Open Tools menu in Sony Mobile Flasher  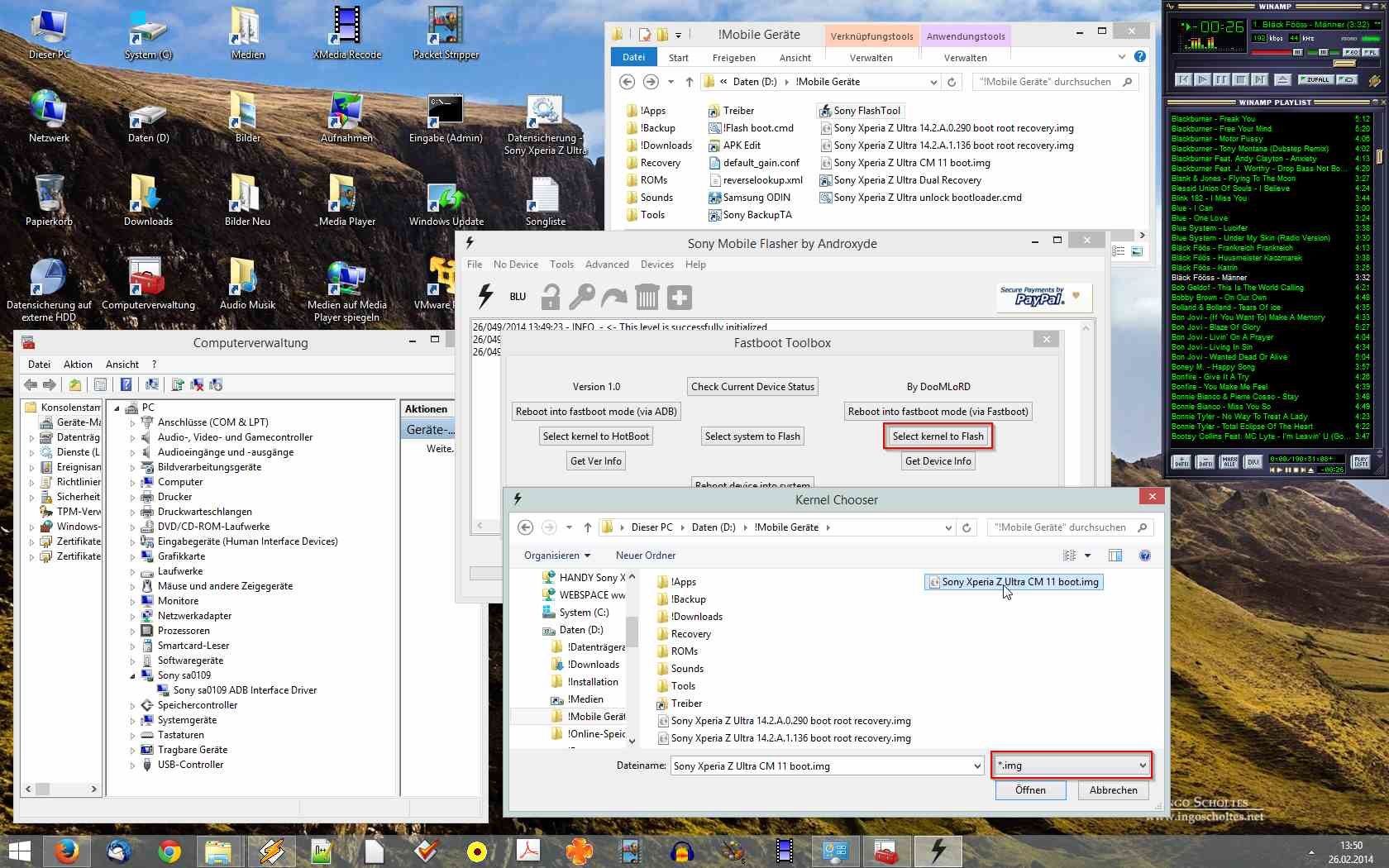pos(561,265)
